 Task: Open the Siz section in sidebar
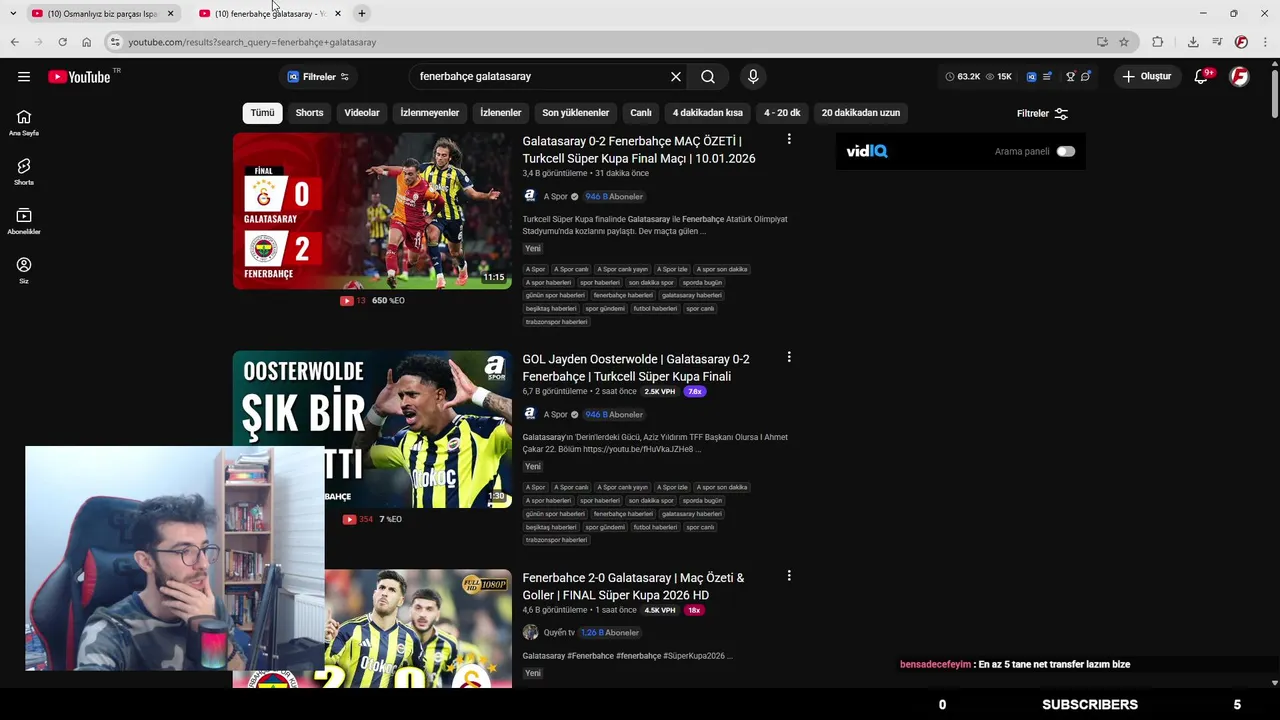click(x=24, y=270)
